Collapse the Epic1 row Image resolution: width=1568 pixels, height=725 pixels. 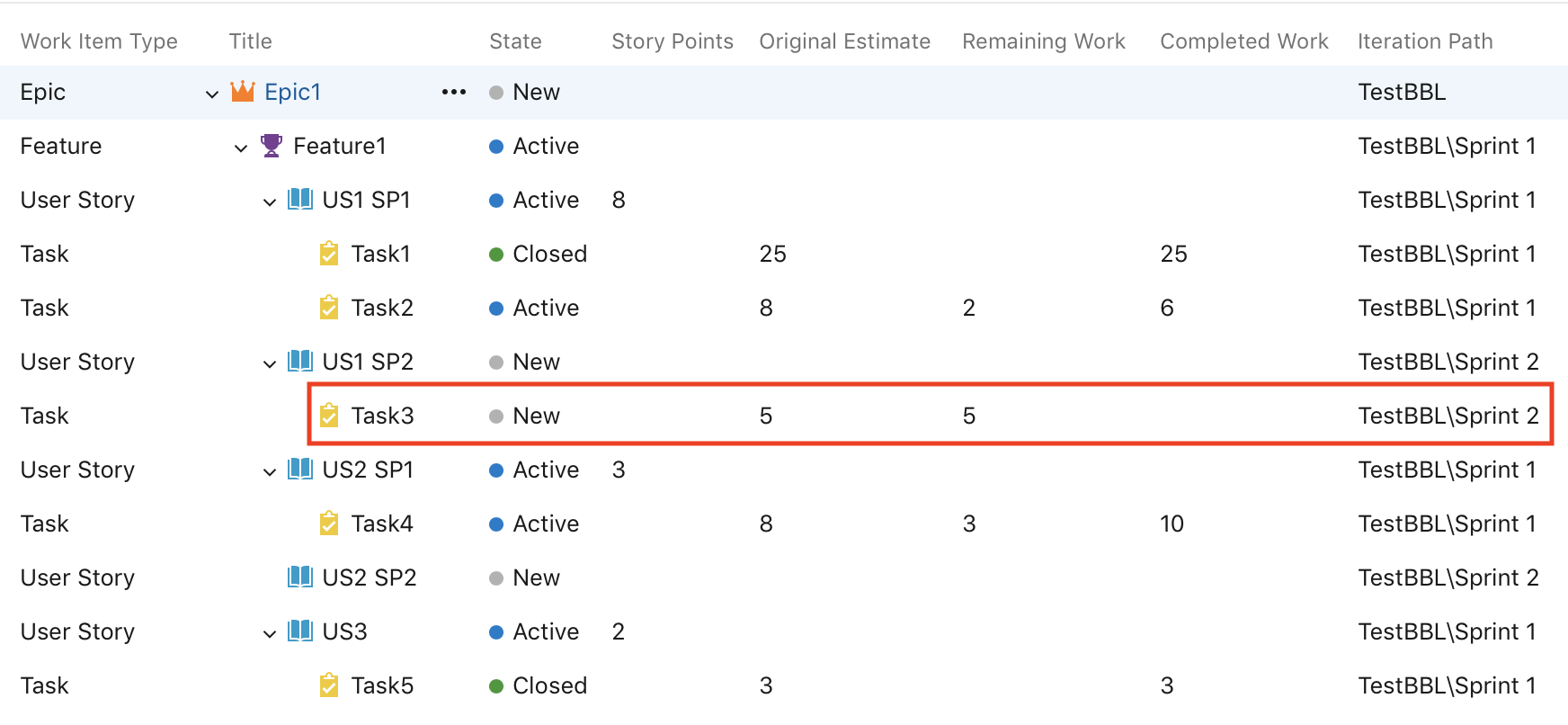coord(211,93)
